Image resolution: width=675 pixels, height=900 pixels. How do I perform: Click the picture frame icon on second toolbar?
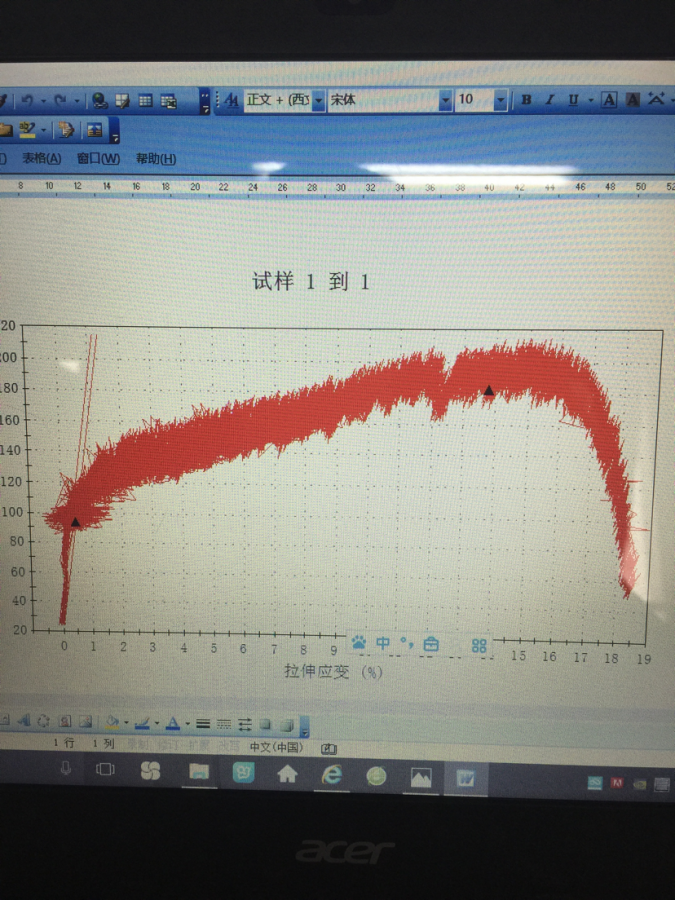[x=94, y=130]
